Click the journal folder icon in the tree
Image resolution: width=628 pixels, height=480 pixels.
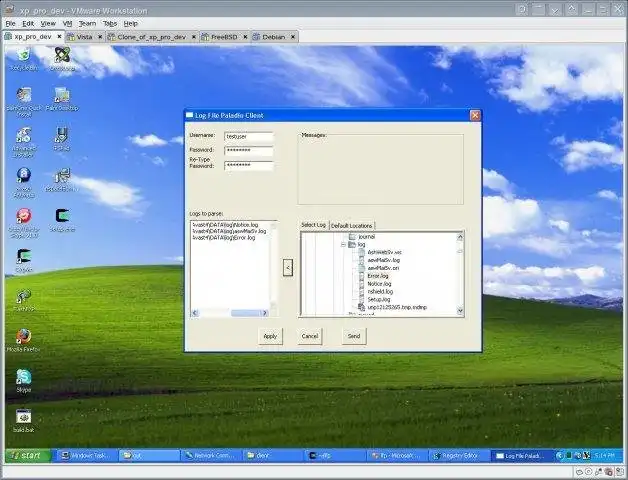[352, 237]
